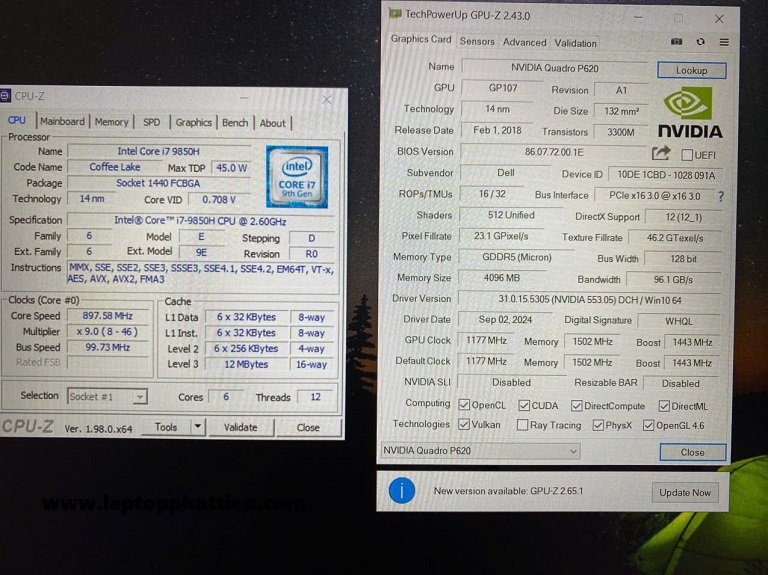
Task: Click the Release Date value Feb 1, 2018
Action: click(497, 130)
